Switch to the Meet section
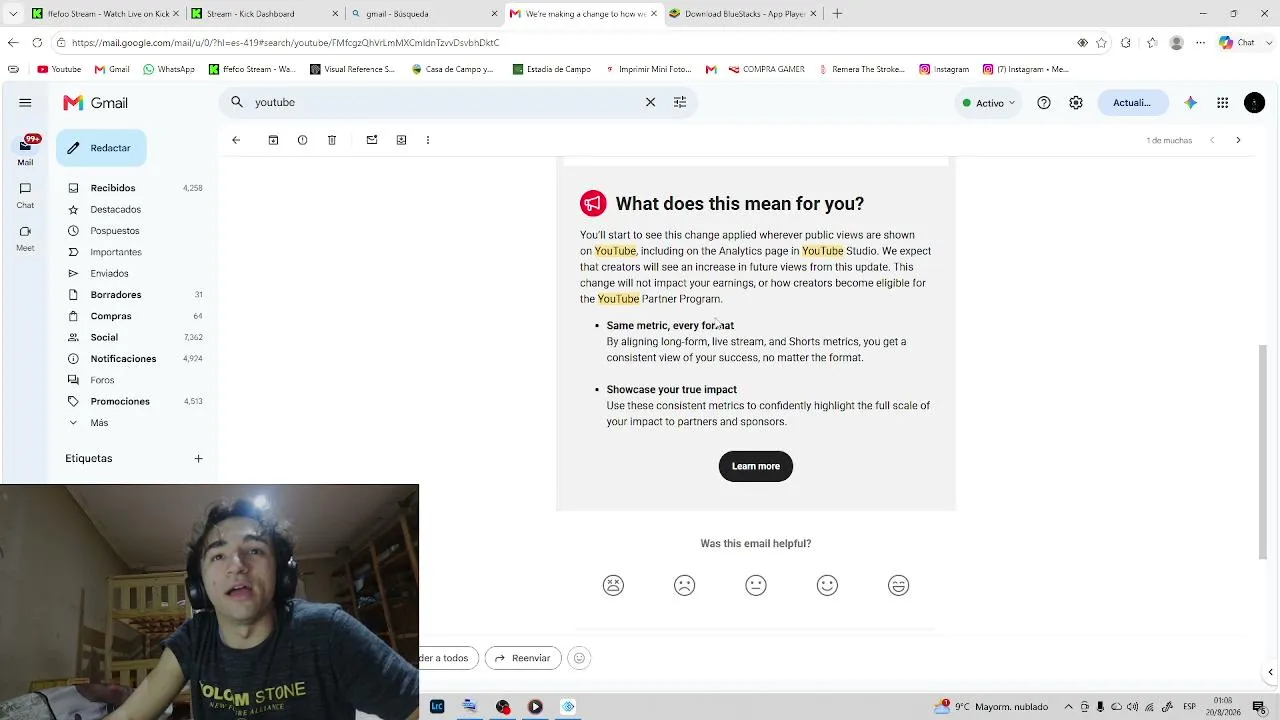The image size is (1280, 720). 25,237
